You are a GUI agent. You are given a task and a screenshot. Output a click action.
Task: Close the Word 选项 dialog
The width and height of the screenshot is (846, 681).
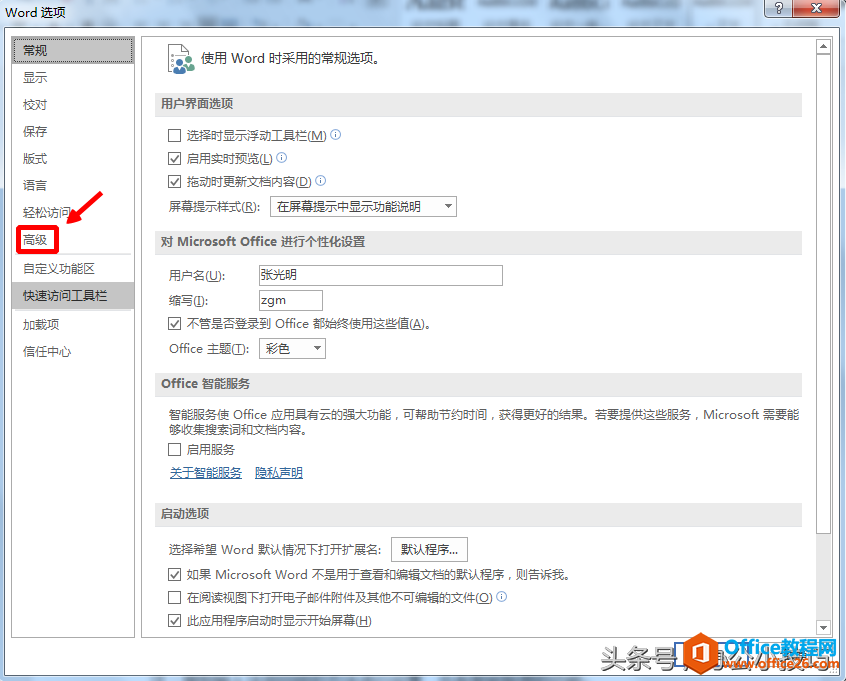[816, 8]
